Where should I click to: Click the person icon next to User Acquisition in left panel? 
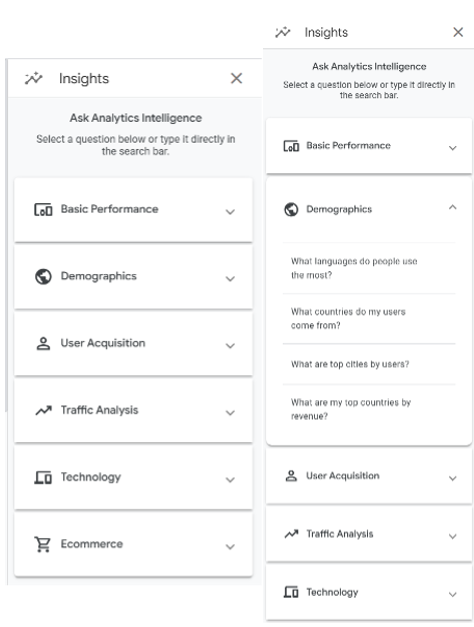coord(43,343)
